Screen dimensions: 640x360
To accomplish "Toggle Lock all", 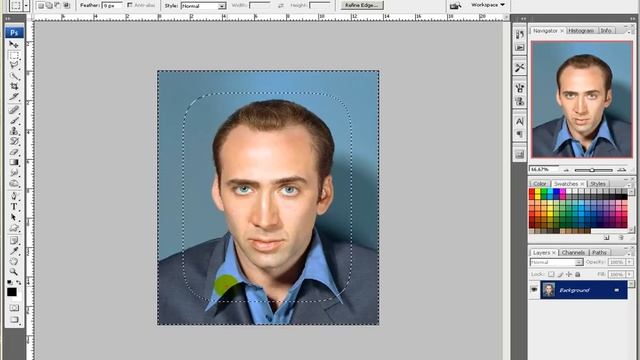I will pos(578,274).
